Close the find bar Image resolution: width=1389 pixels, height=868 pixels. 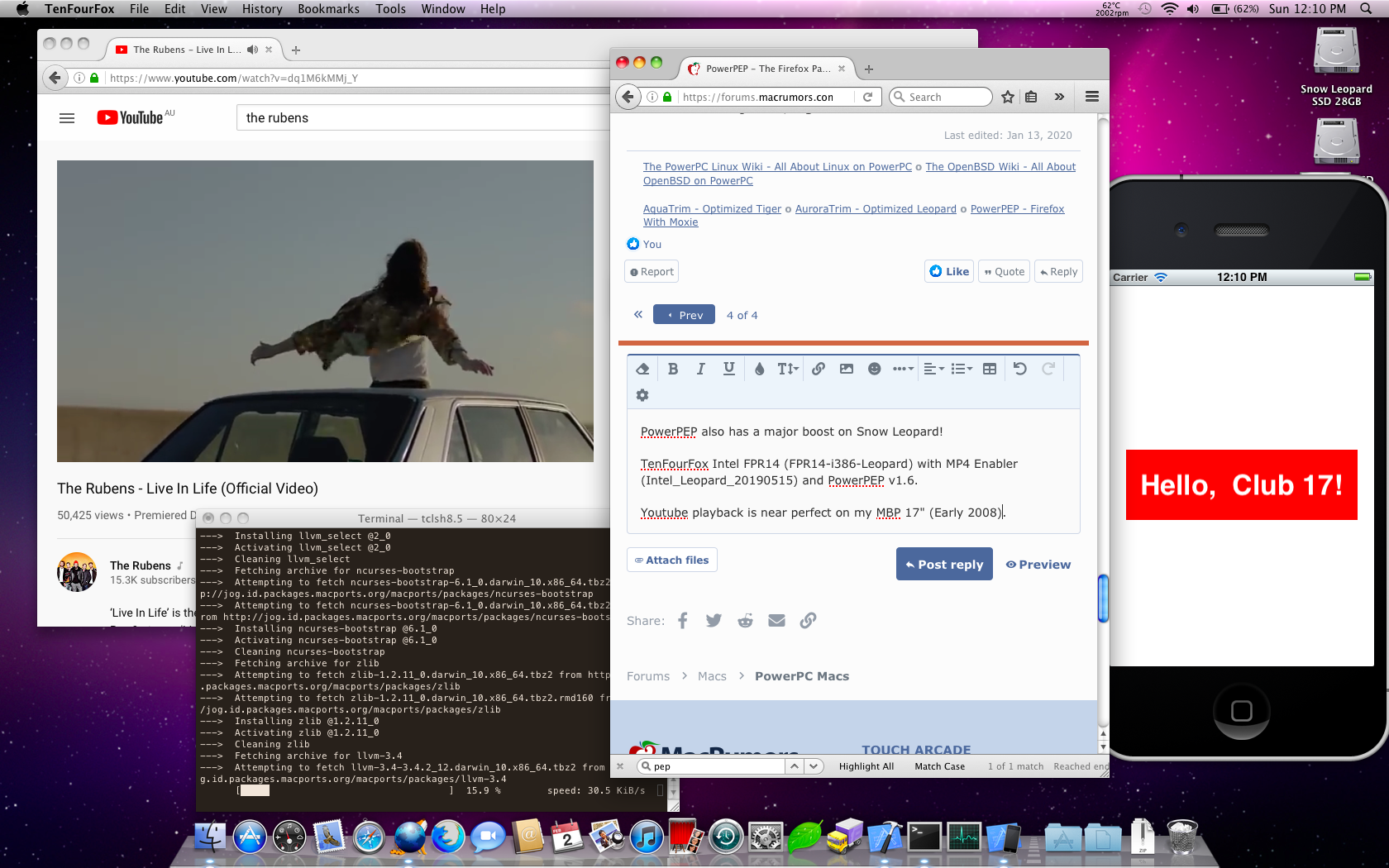pos(620,766)
